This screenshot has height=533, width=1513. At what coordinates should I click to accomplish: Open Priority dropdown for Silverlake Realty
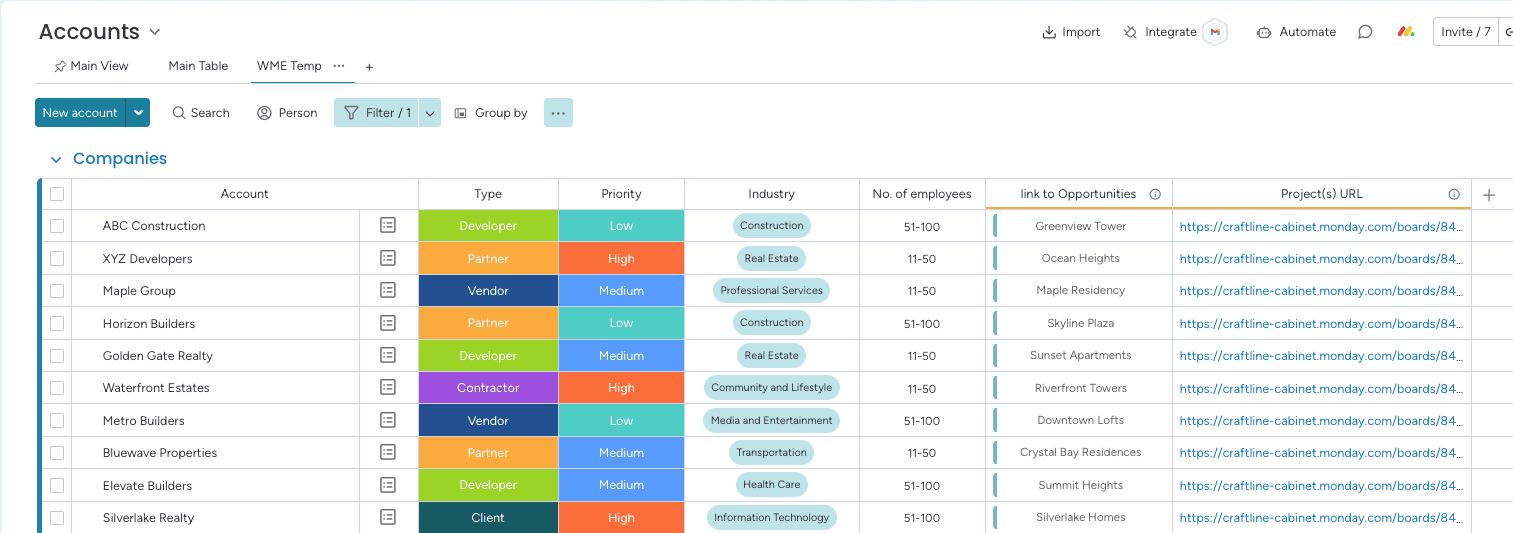pyautogui.click(x=621, y=517)
